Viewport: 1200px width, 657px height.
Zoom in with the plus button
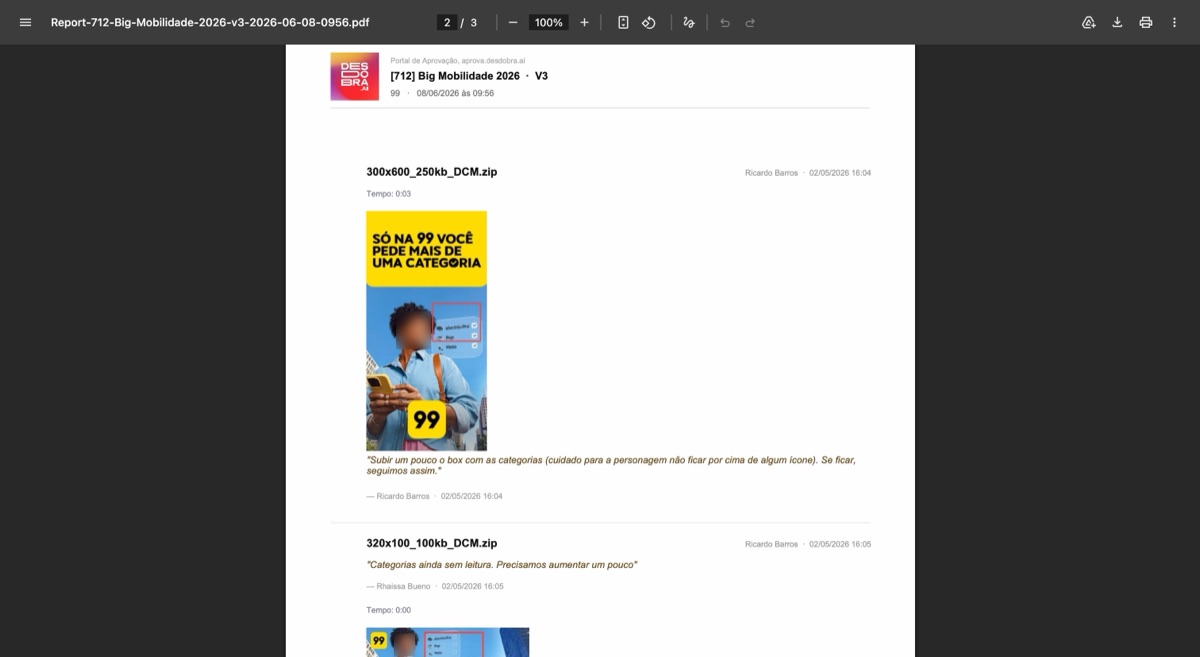[x=584, y=22]
